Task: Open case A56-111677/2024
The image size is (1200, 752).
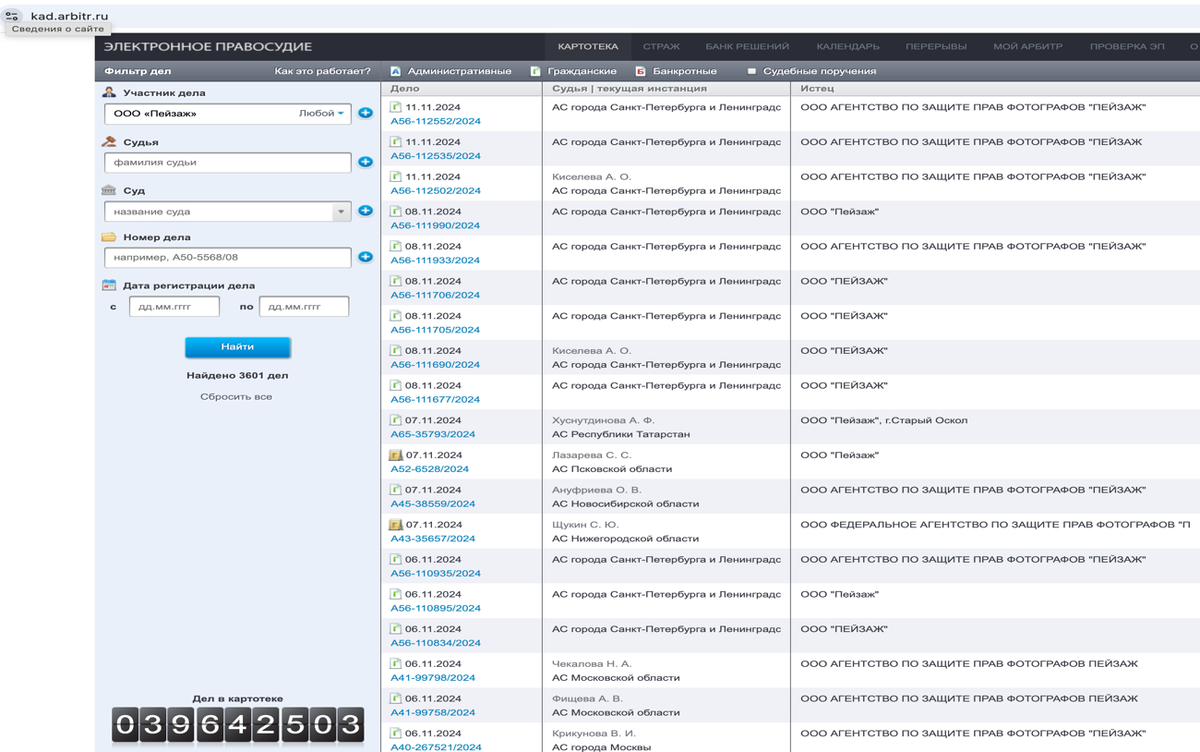Action: point(435,399)
